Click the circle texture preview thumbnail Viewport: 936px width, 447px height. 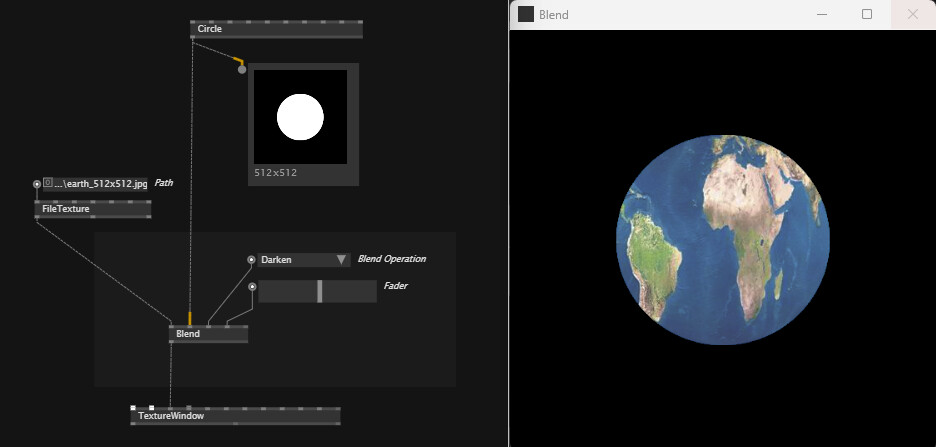pos(300,117)
